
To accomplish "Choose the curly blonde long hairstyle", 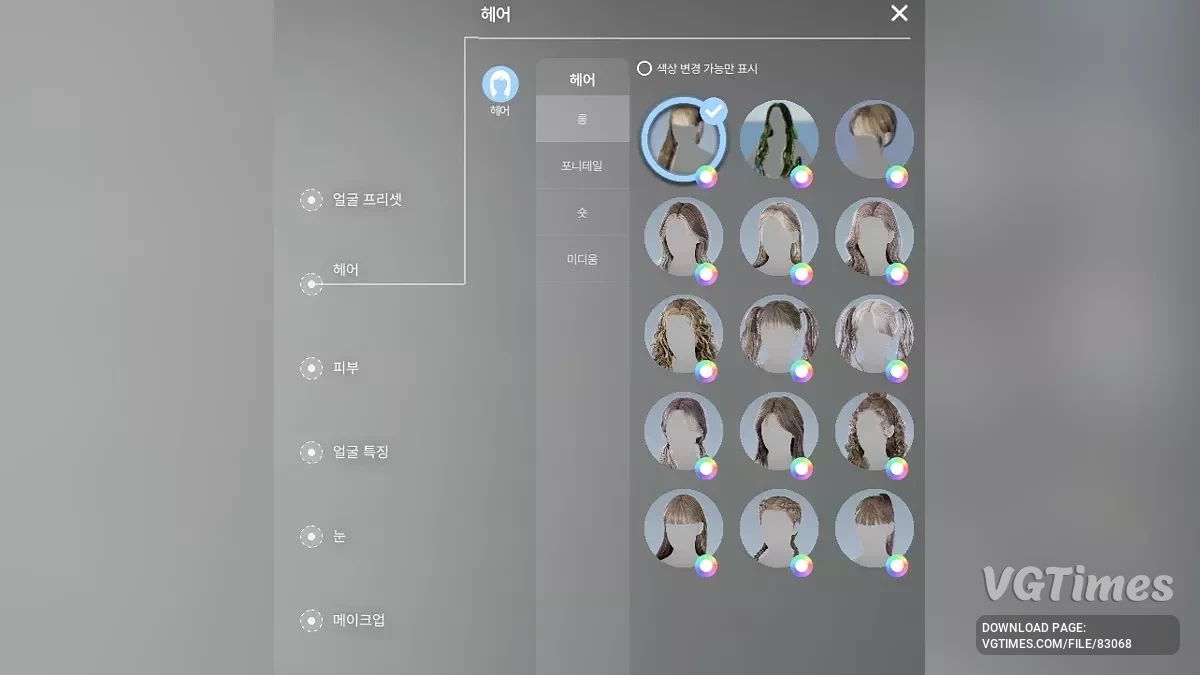I will point(683,334).
